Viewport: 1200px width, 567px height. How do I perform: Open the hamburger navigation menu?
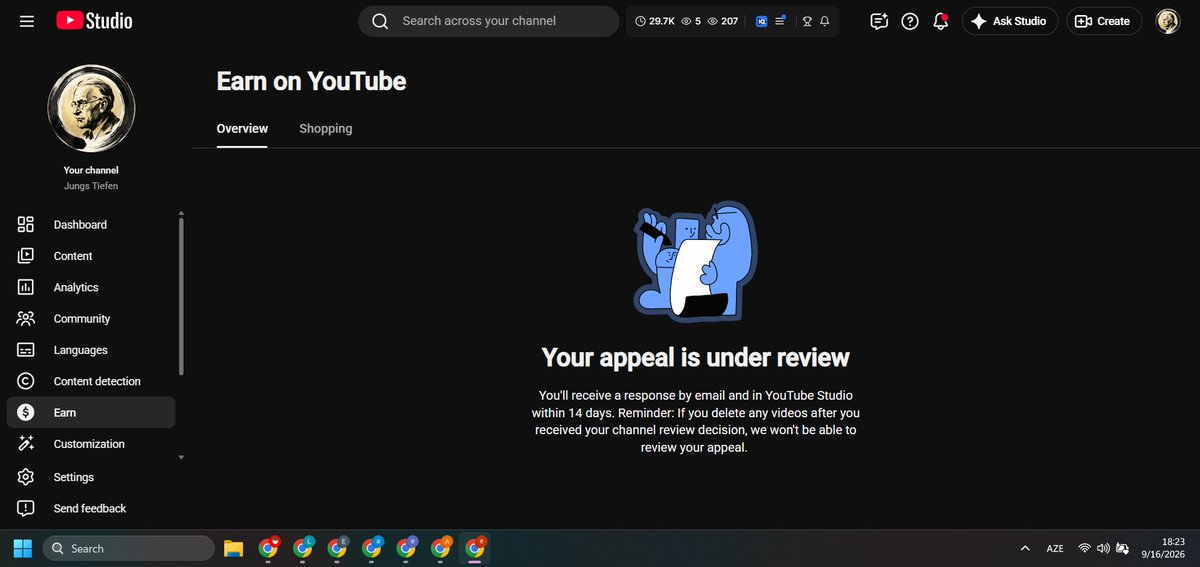click(x=27, y=21)
